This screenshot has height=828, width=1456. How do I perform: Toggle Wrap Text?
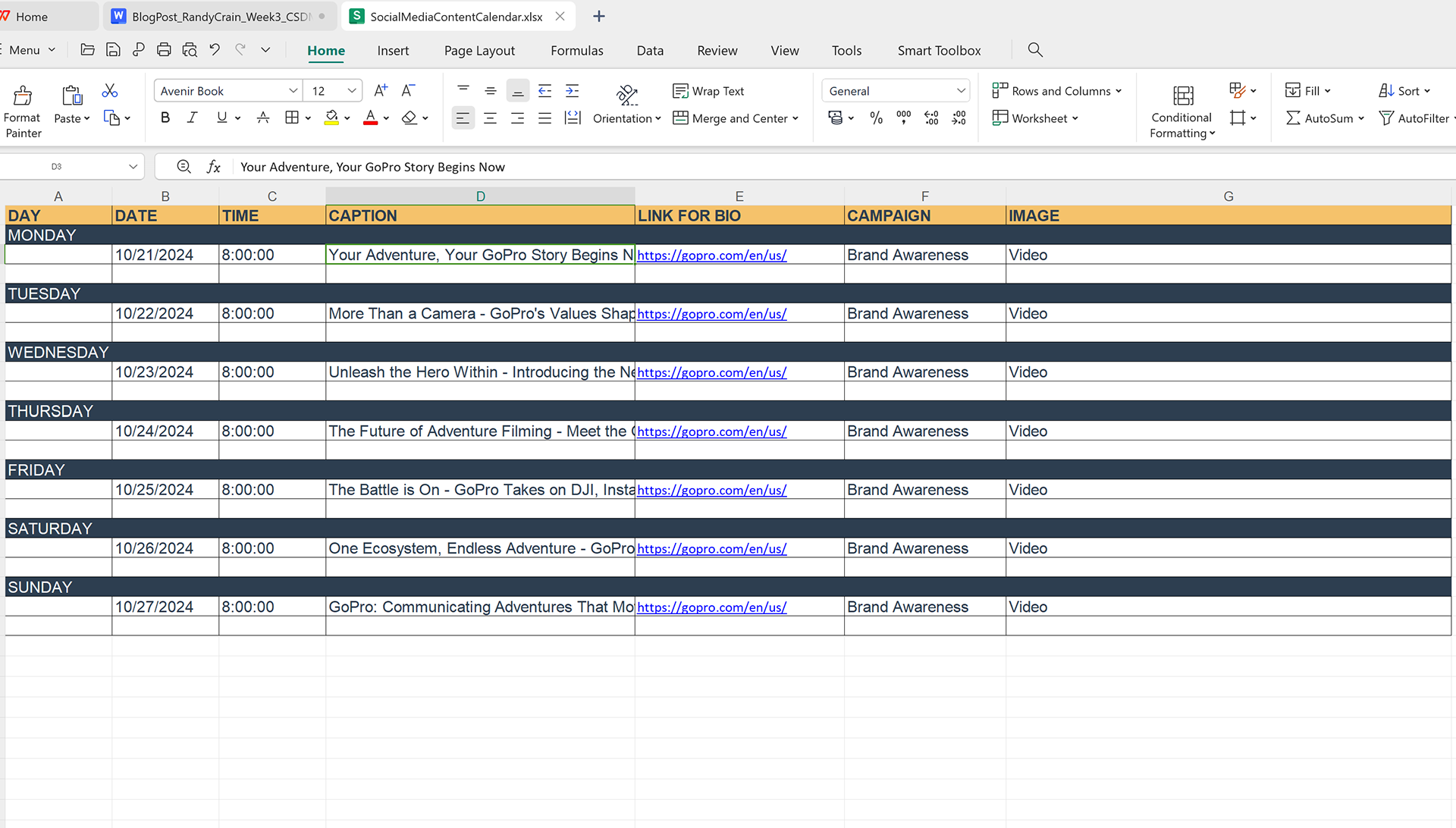[708, 91]
